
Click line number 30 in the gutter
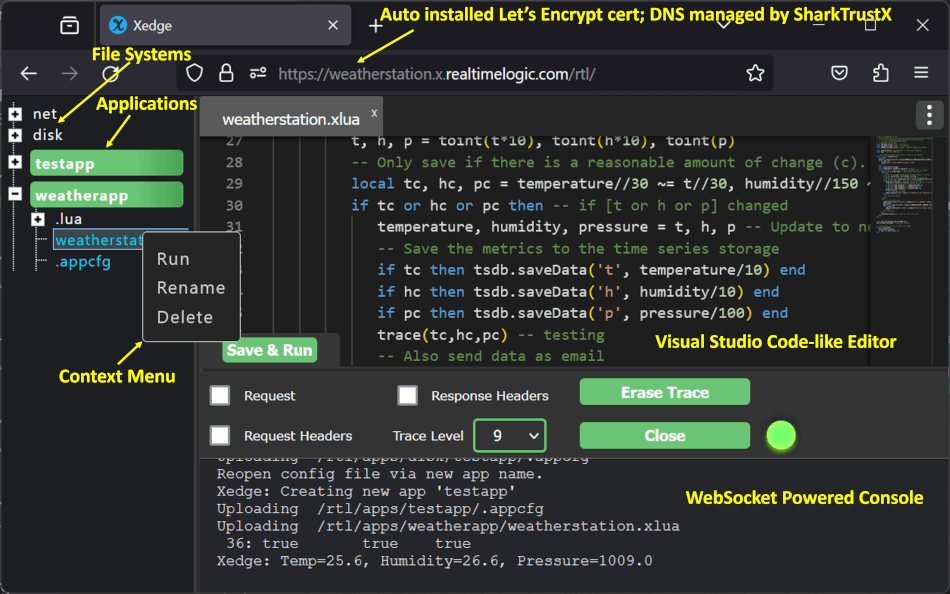pos(234,205)
